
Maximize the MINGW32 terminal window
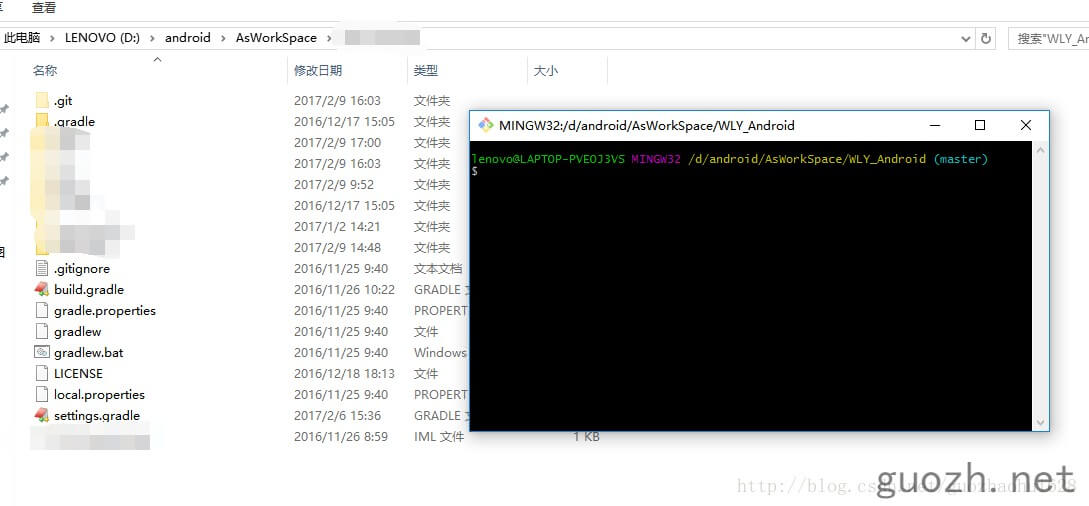click(980, 126)
